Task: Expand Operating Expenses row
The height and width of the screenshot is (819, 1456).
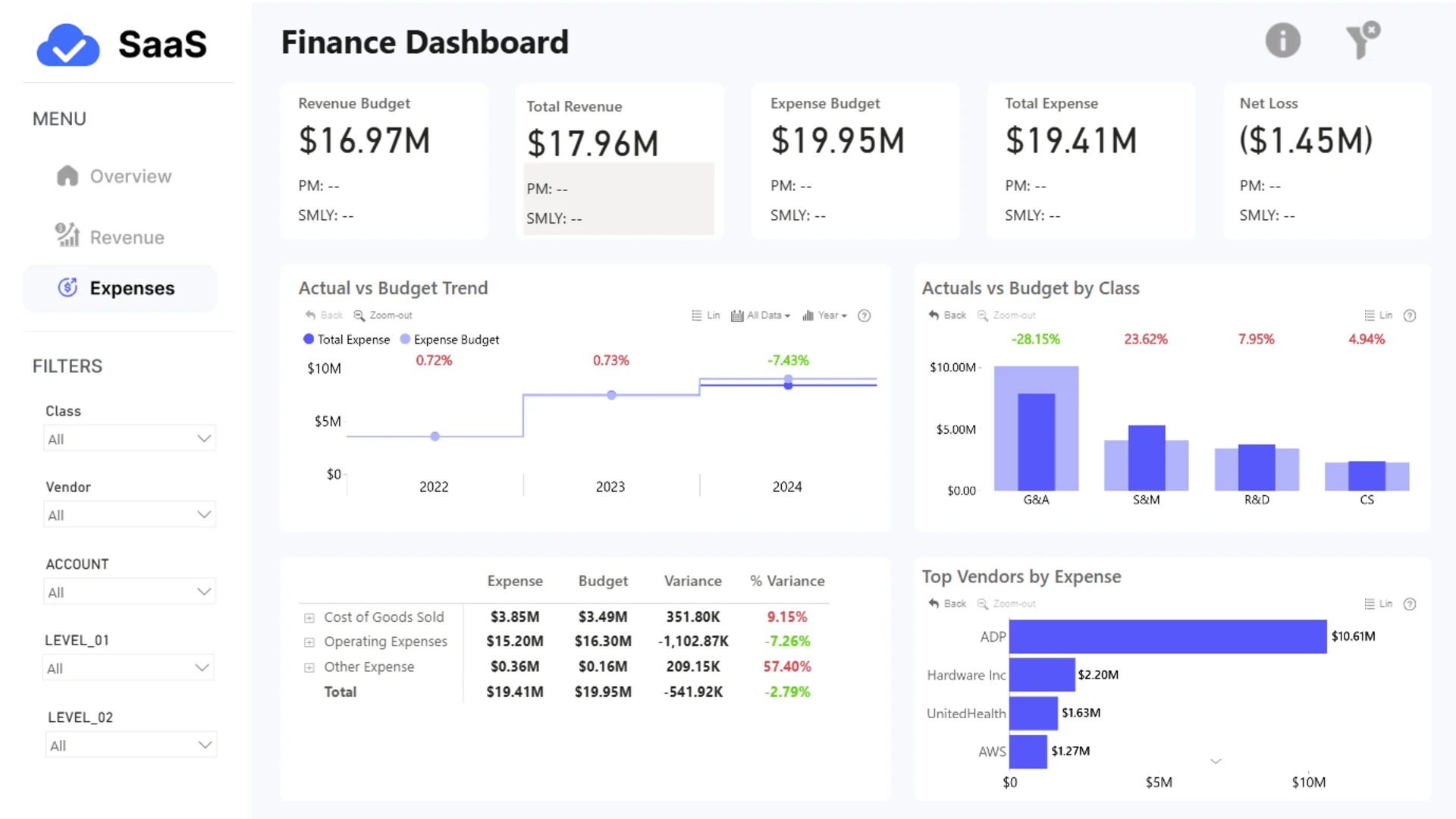Action: (309, 642)
